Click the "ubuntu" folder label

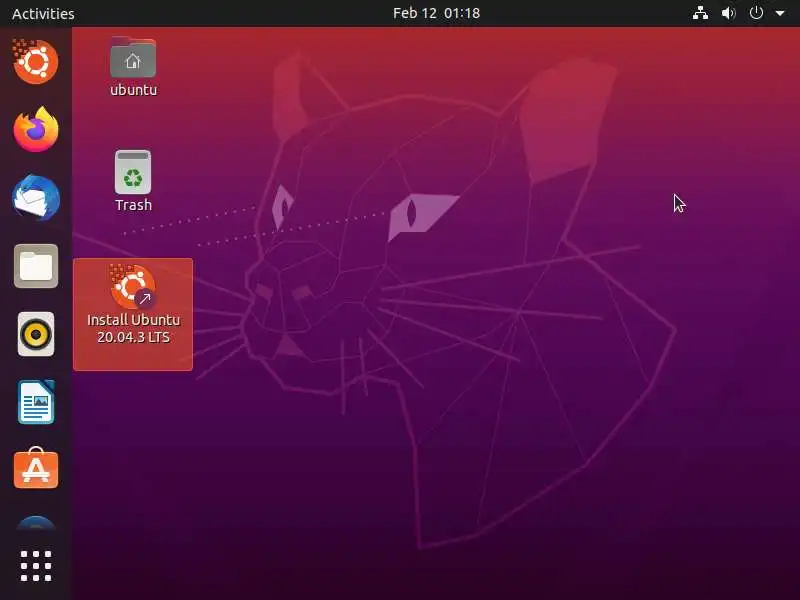134,90
